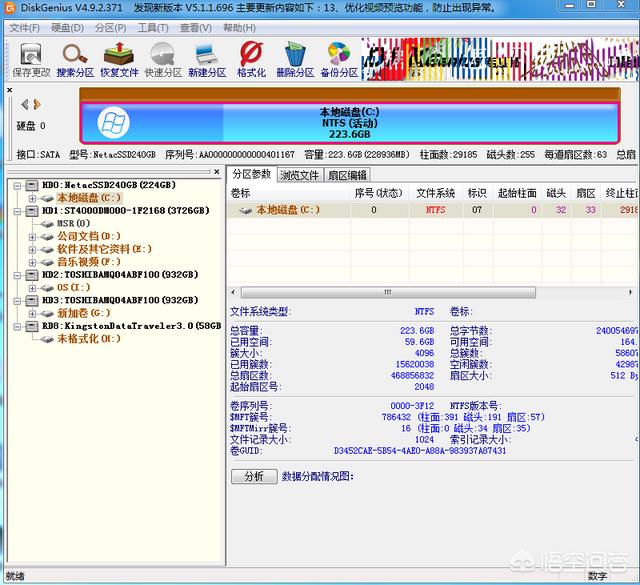Collapse the RD8 Kingston tree node
The height and width of the screenshot is (585, 640).
coord(17,327)
